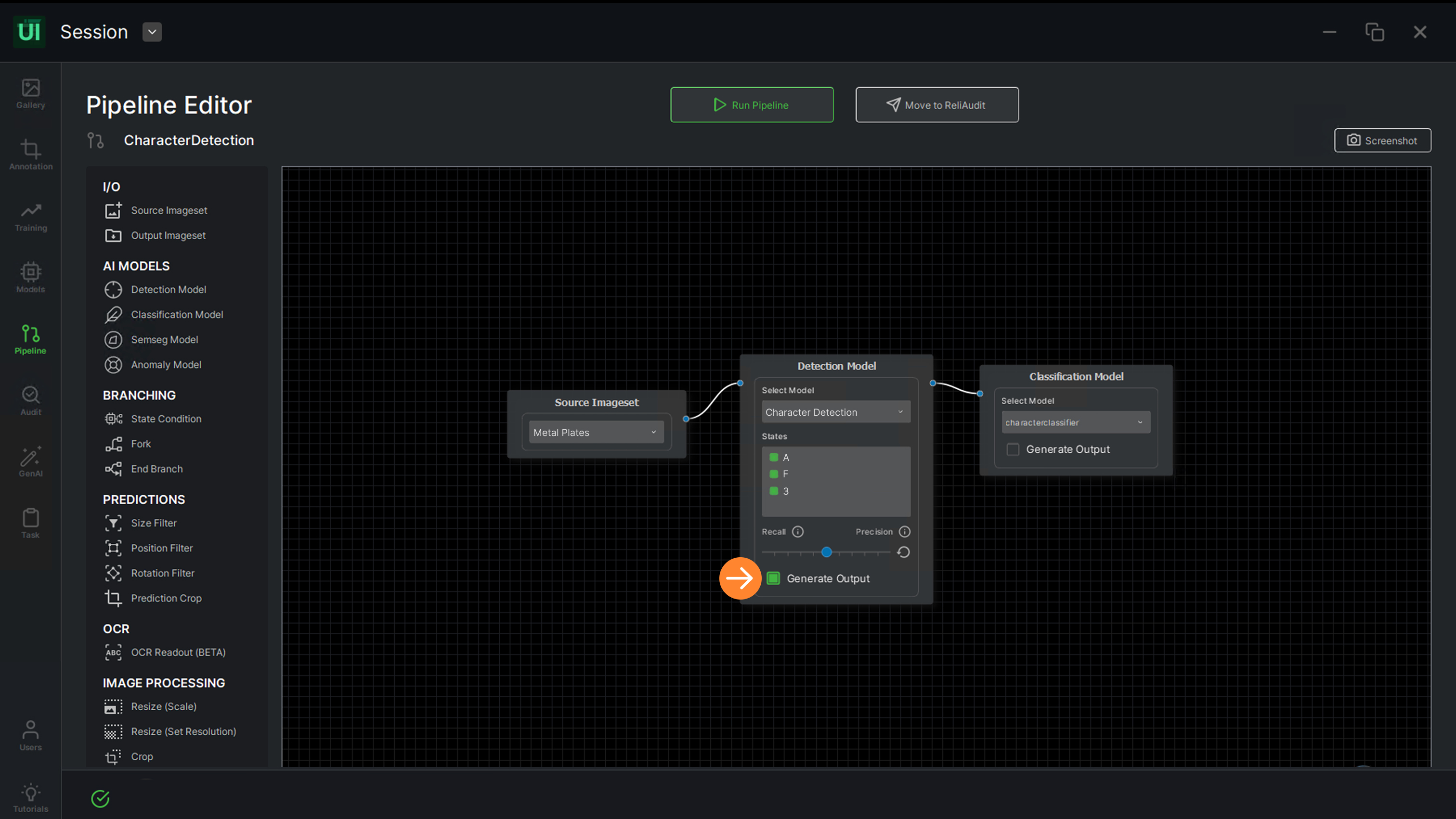
Task: Go to Training section icon
Action: [x=30, y=217]
